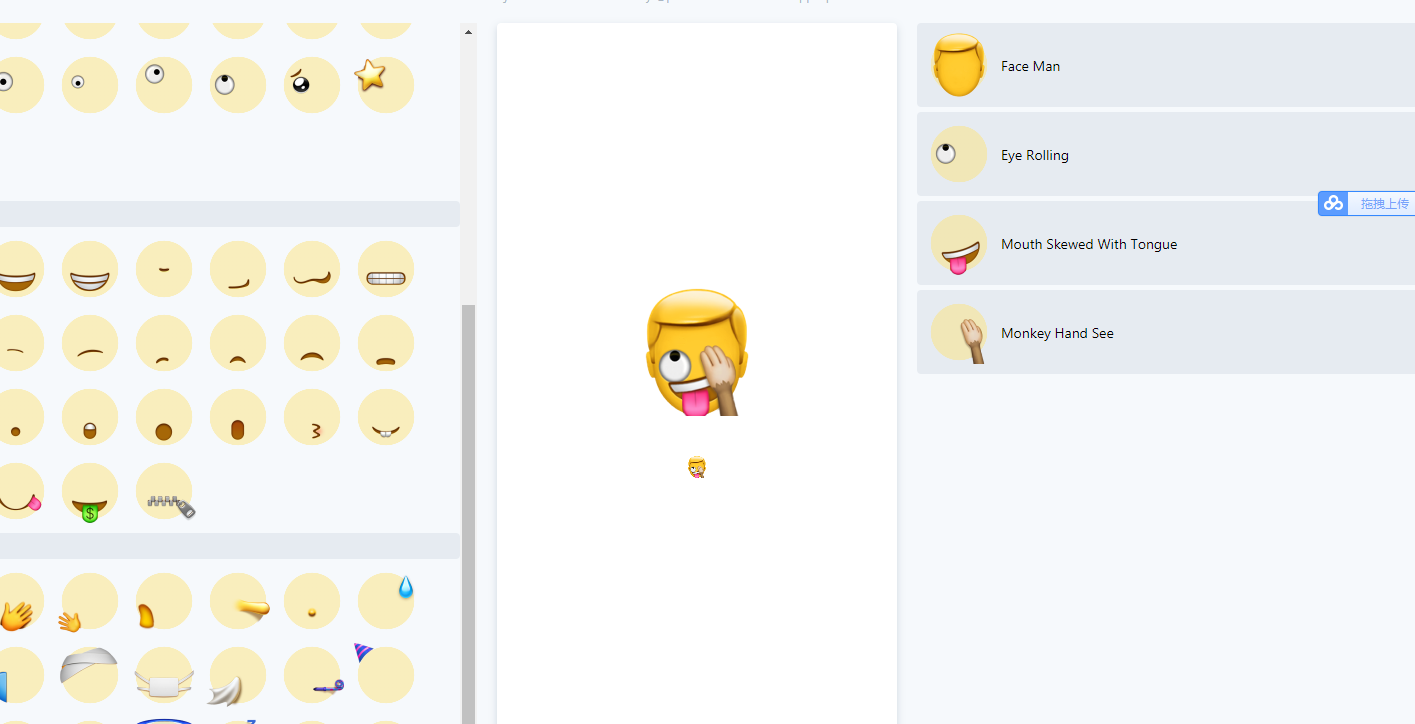Pick the buck-teeth smile mouth
1415x724 pixels.
click(x=386, y=417)
